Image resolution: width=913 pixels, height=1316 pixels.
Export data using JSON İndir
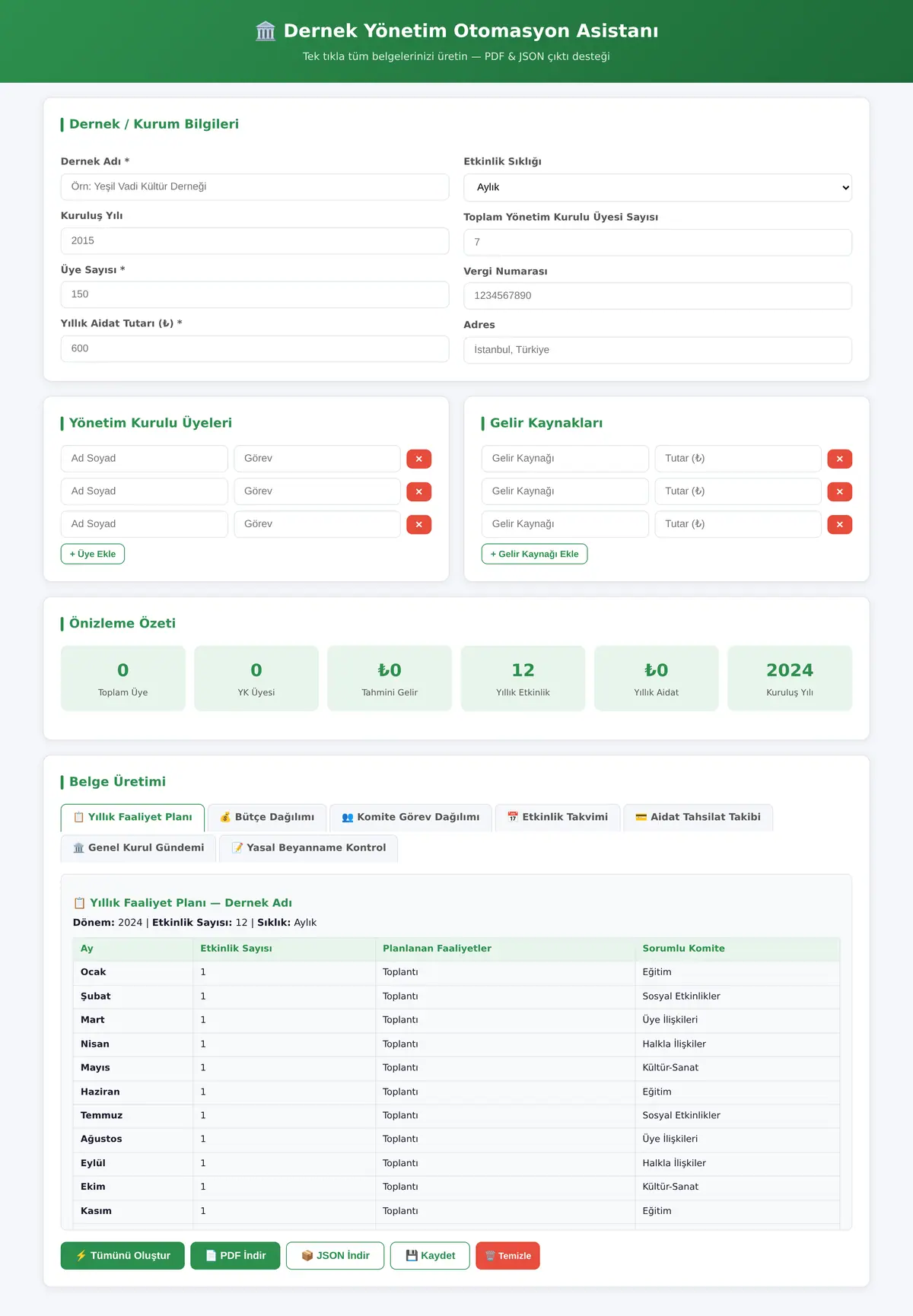point(335,1256)
